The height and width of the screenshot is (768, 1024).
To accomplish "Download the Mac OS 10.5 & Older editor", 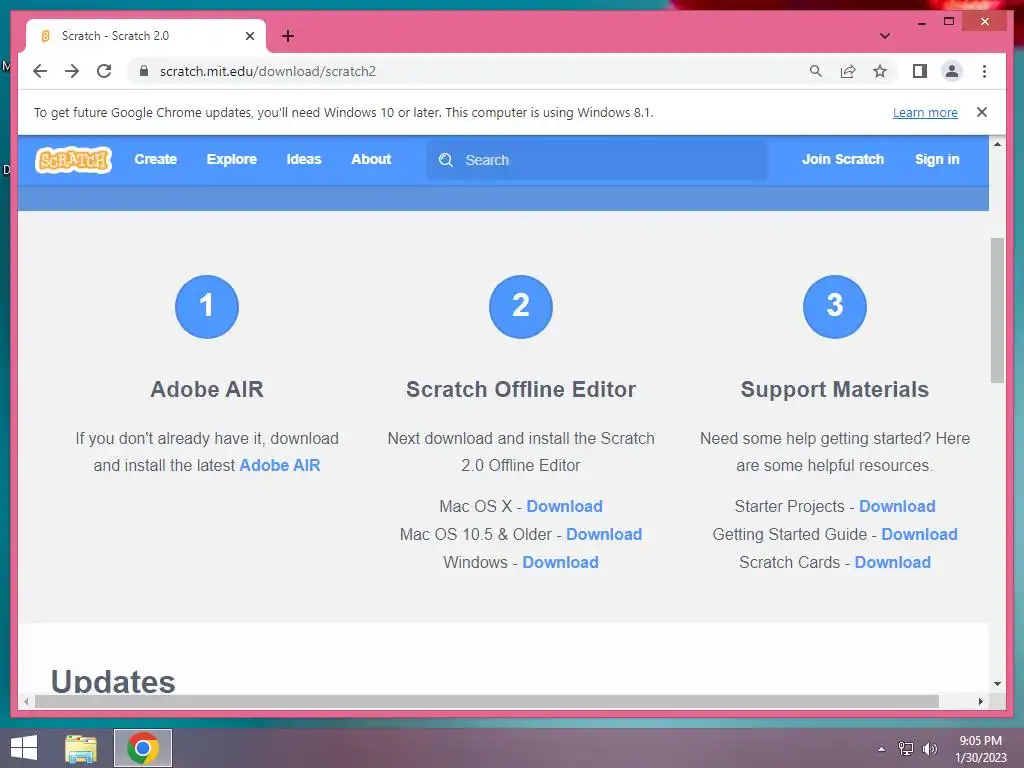I will [604, 535].
